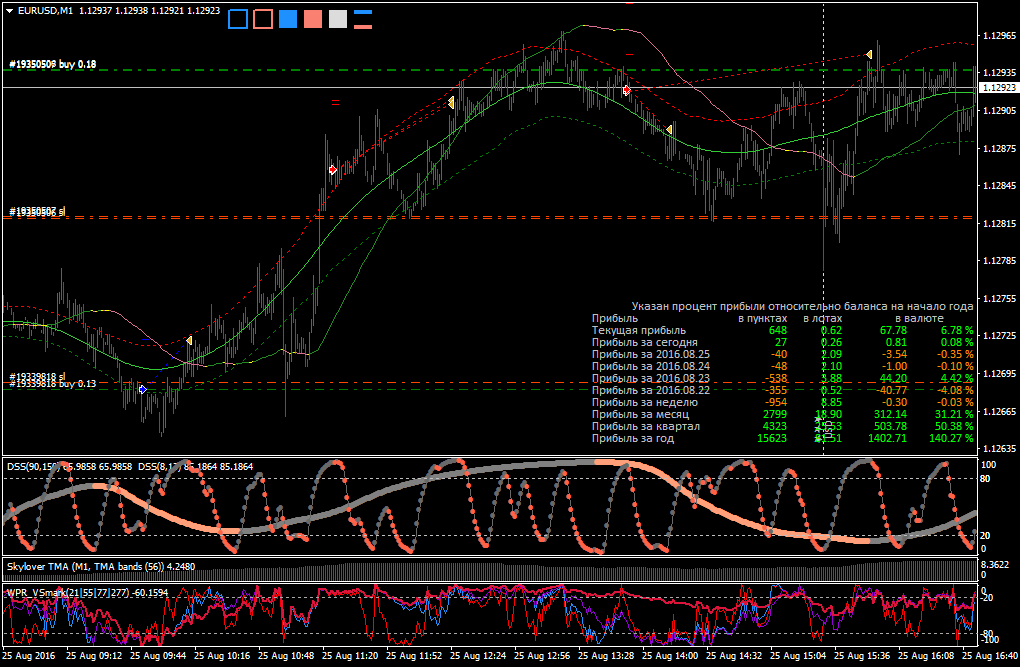Click the solid blue square button
1020x667 pixels.
(x=288, y=19)
